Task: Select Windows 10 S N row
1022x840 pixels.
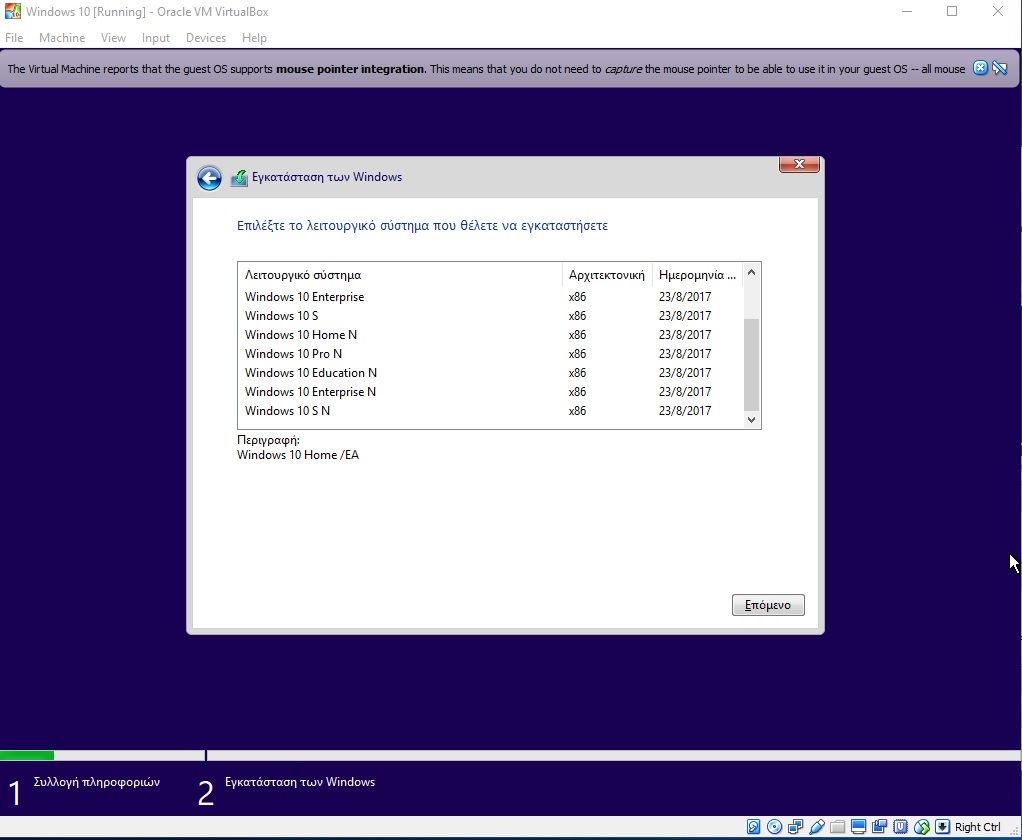Action: pyautogui.click(x=491, y=411)
